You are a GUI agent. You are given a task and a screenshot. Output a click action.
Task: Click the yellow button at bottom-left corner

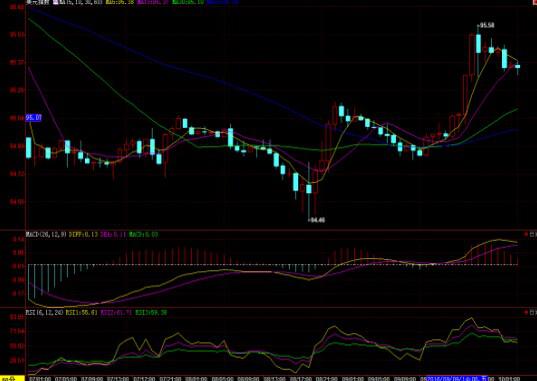pyautogui.click(x=12, y=378)
